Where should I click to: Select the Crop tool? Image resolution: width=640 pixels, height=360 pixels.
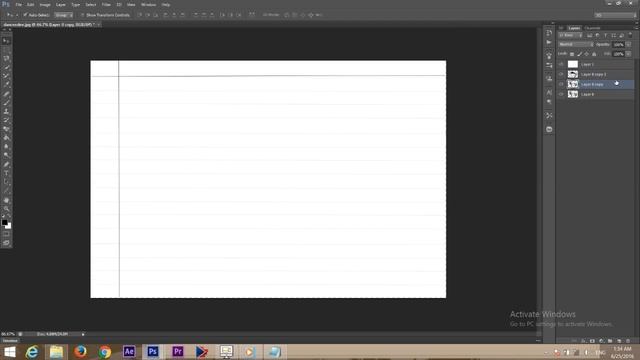(6, 76)
